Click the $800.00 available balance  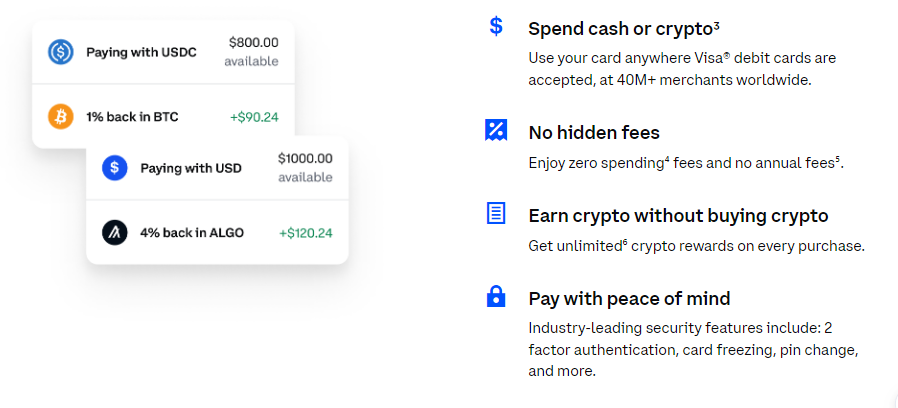251,52
